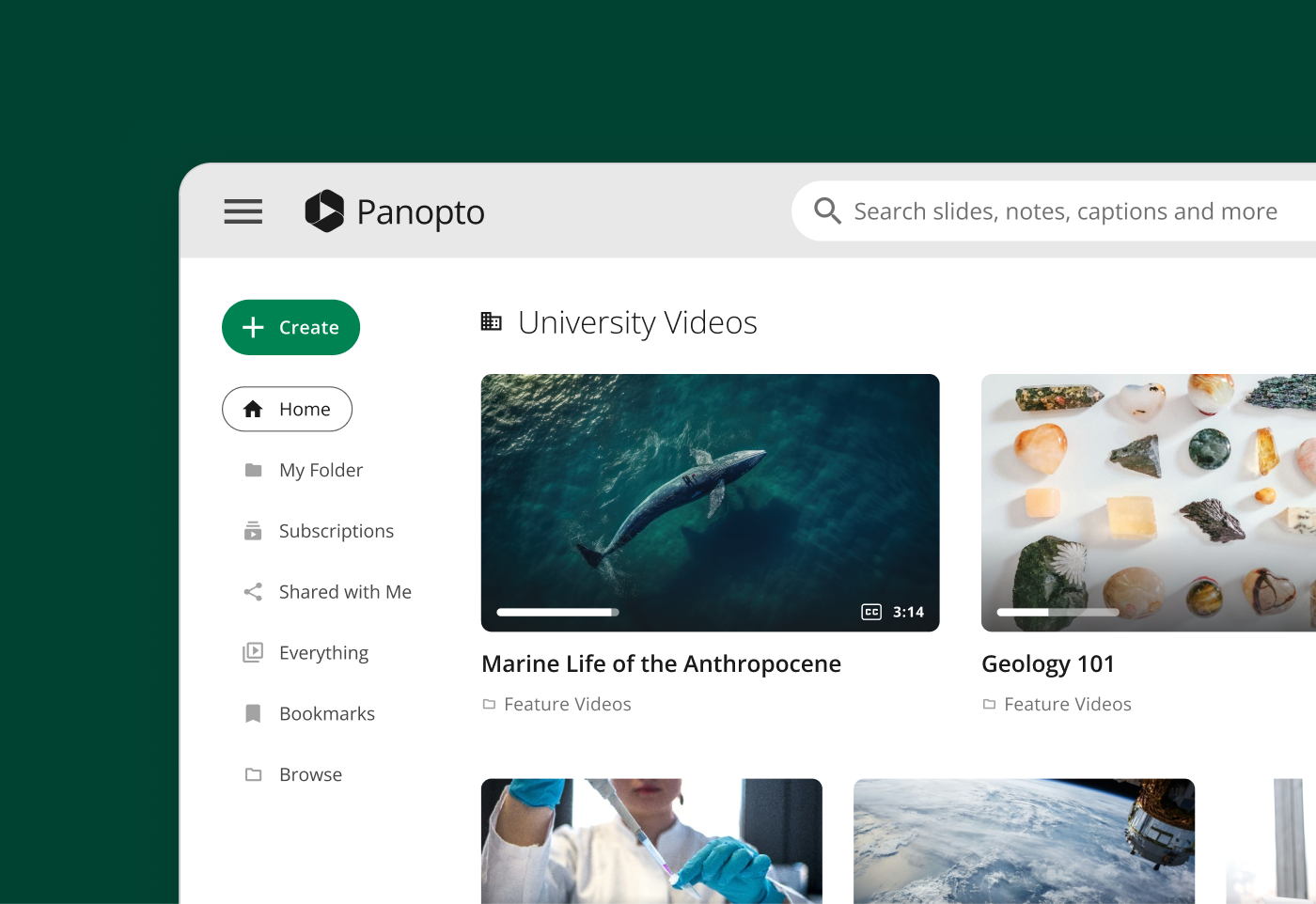
Task: Open the Geology 101 video title
Action: tap(1047, 664)
